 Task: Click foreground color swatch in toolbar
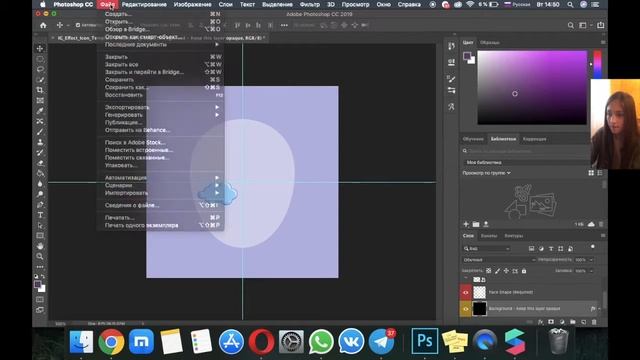38,284
